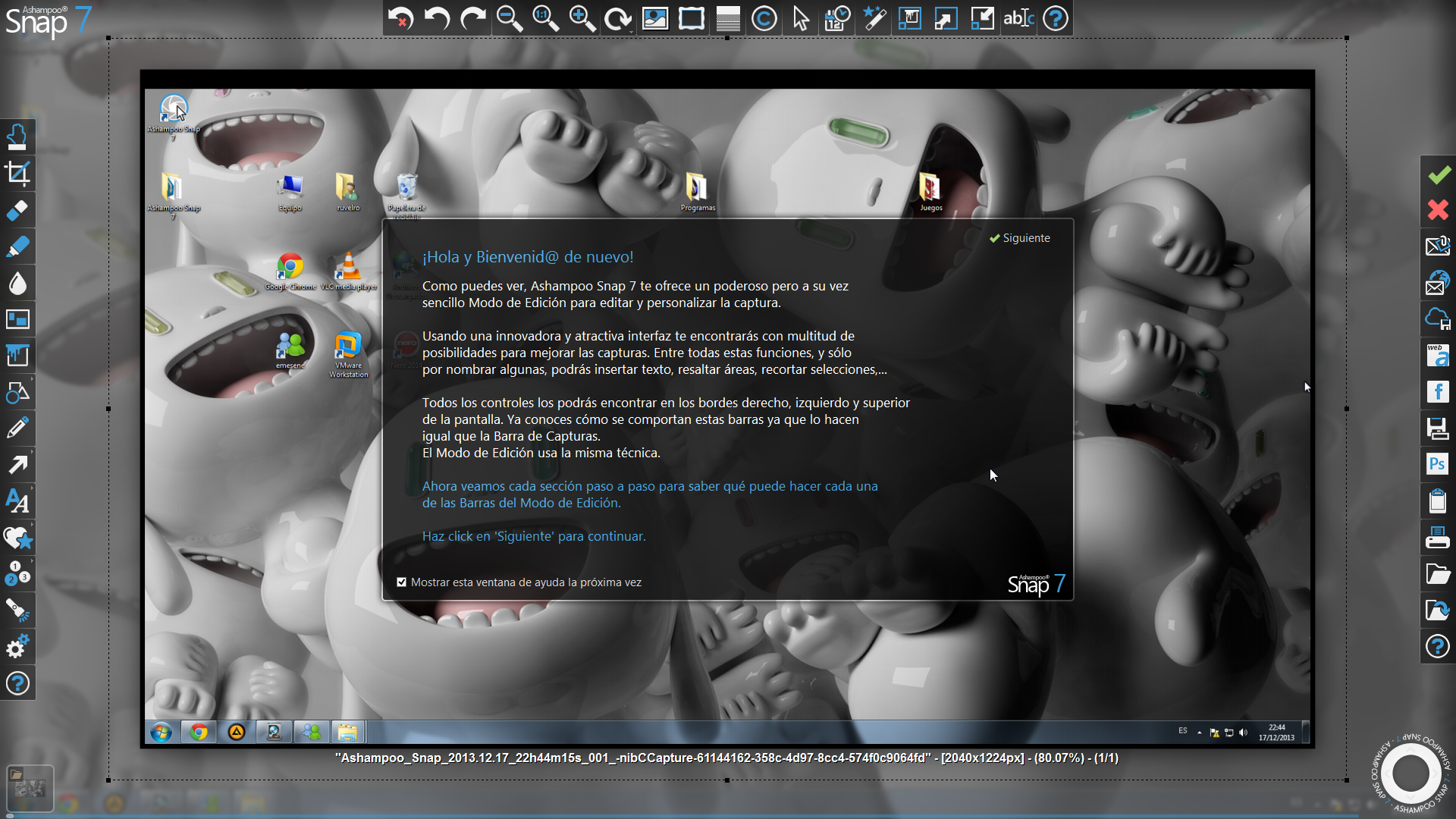Expand the rotate tool dropdown arrow
1456x819 pixels.
(x=631, y=30)
